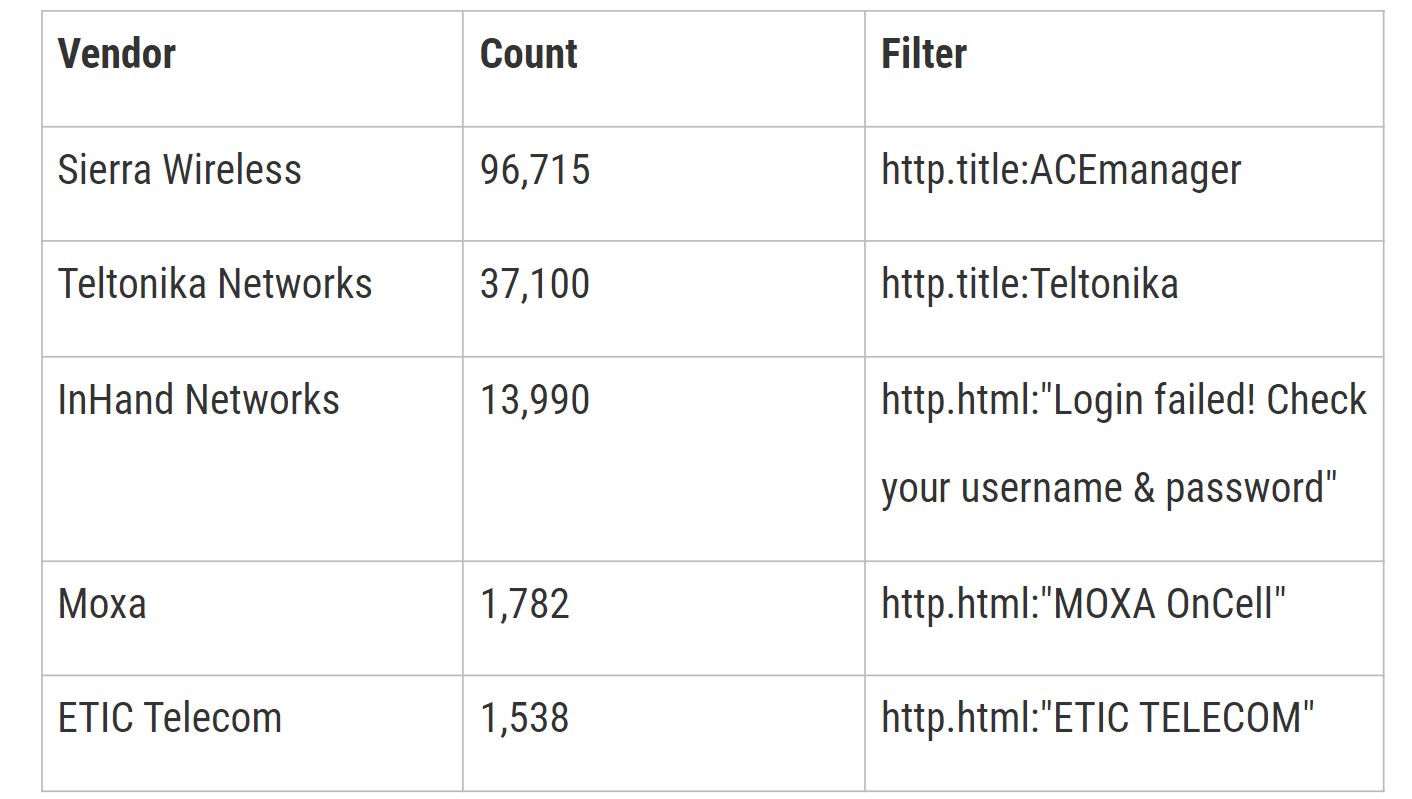Click the count value 96,715

click(x=535, y=170)
